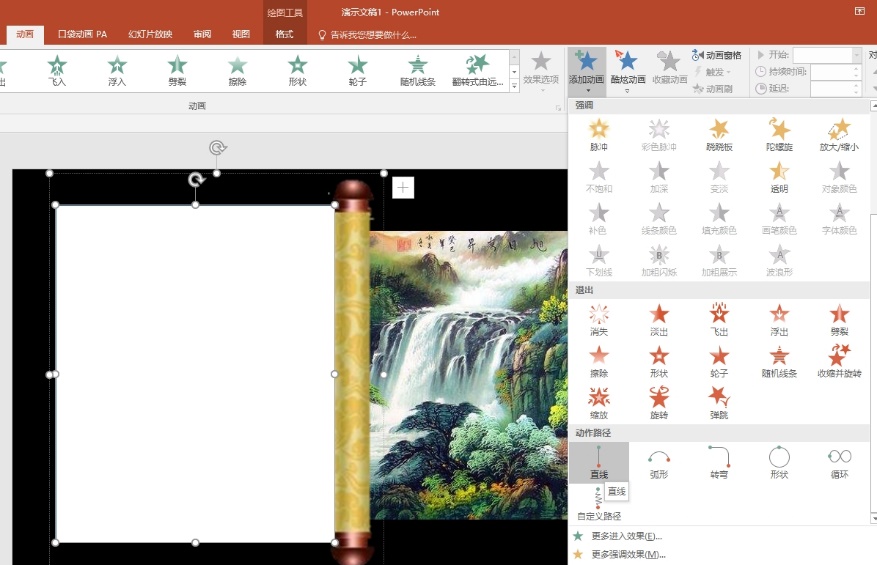Click the 动画刷 animation painter
Screen dimensions: 877x565
[713, 88]
